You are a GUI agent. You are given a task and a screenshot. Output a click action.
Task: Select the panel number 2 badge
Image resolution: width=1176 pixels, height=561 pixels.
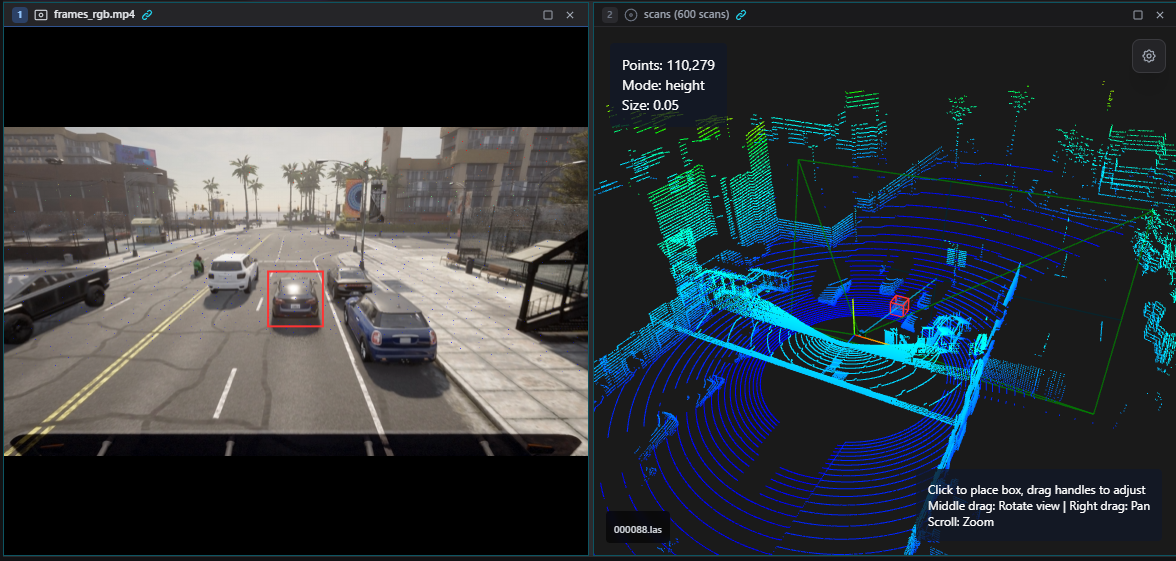click(610, 14)
